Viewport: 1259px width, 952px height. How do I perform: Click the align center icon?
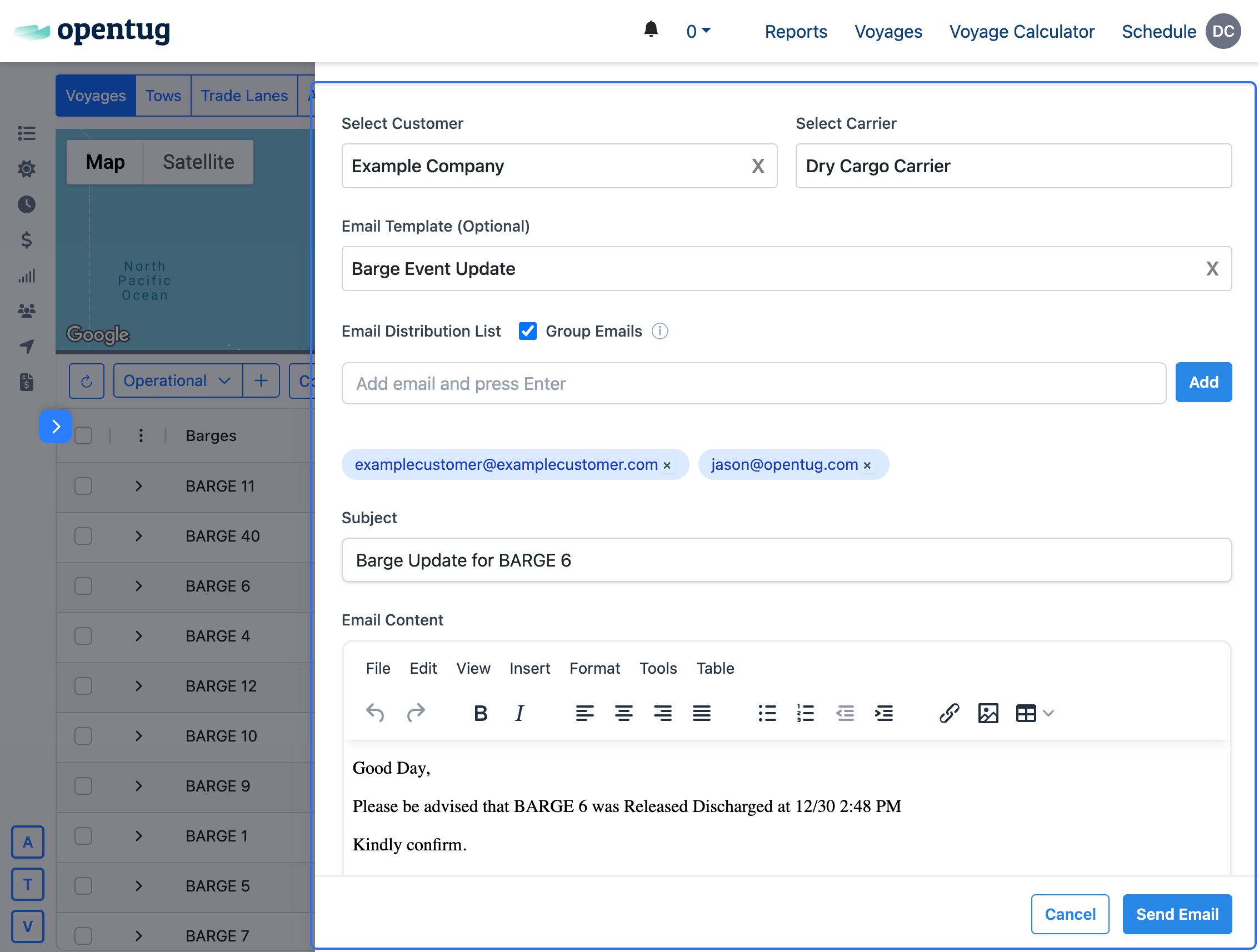(x=623, y=713)
